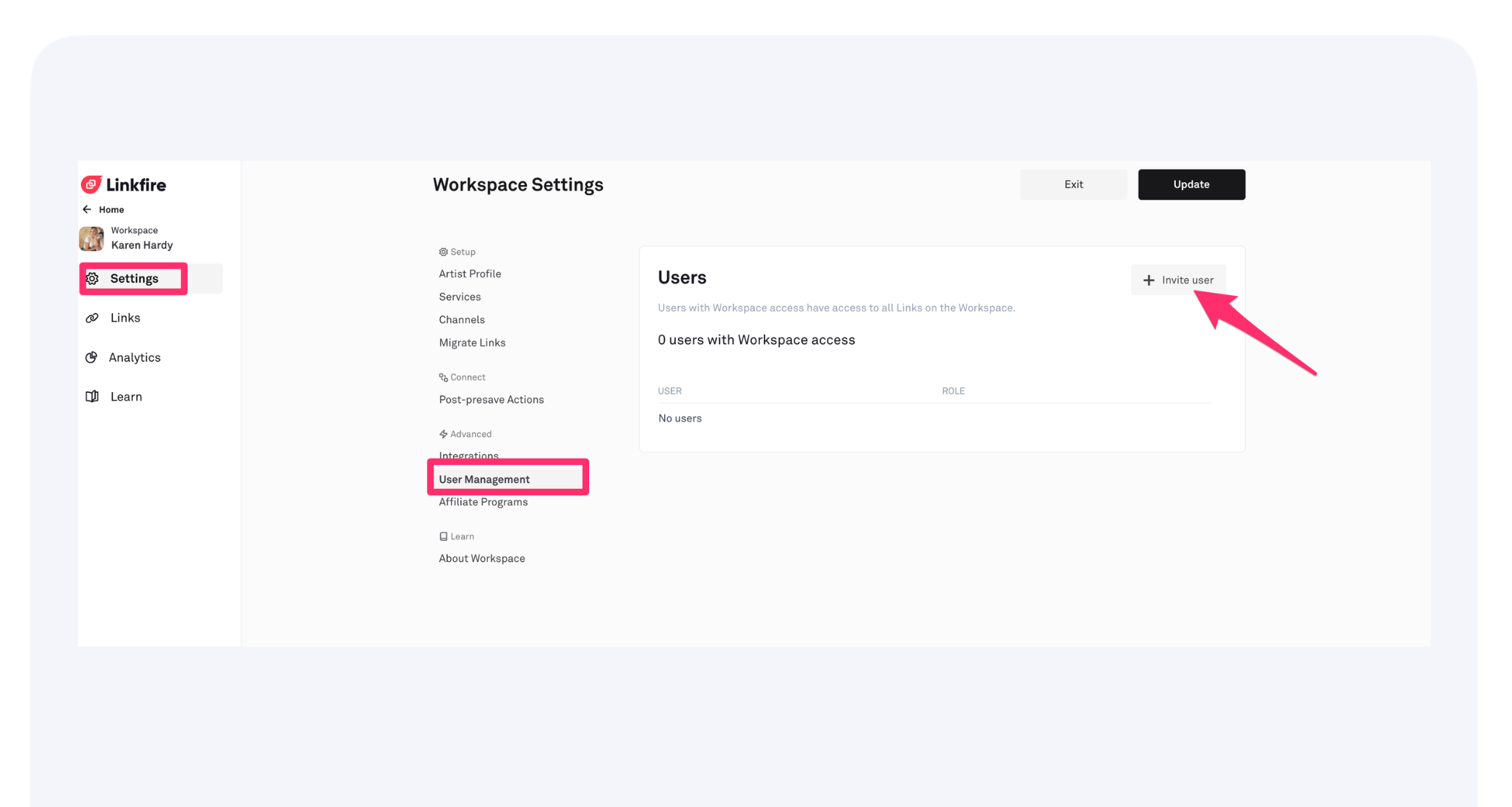Click the plus icon on Invite user
1512x807 pixels.
tap(1148, 280)
